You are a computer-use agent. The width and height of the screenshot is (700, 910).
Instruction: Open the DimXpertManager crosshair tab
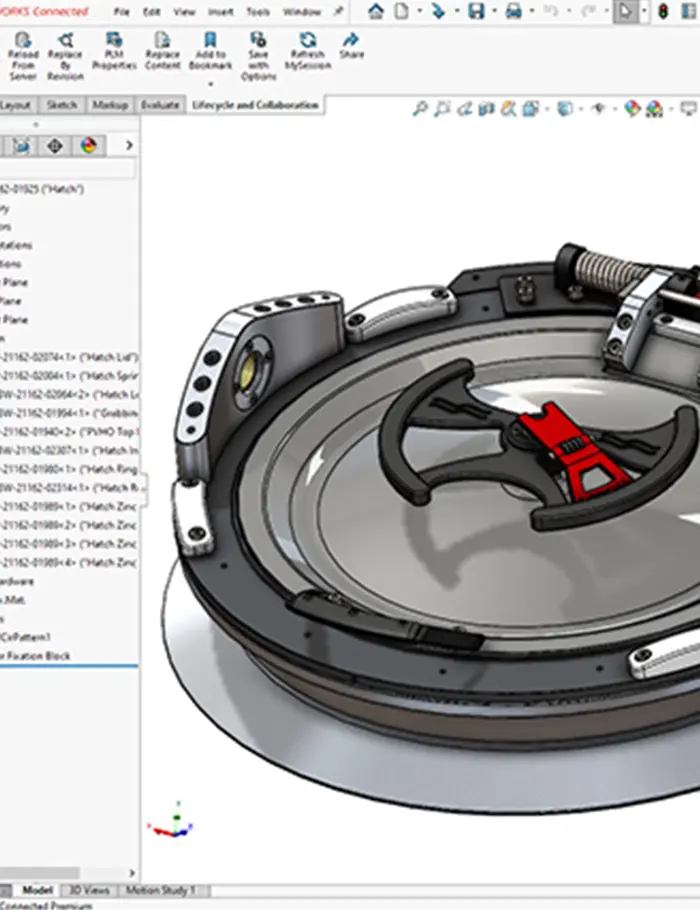(55, 145)
